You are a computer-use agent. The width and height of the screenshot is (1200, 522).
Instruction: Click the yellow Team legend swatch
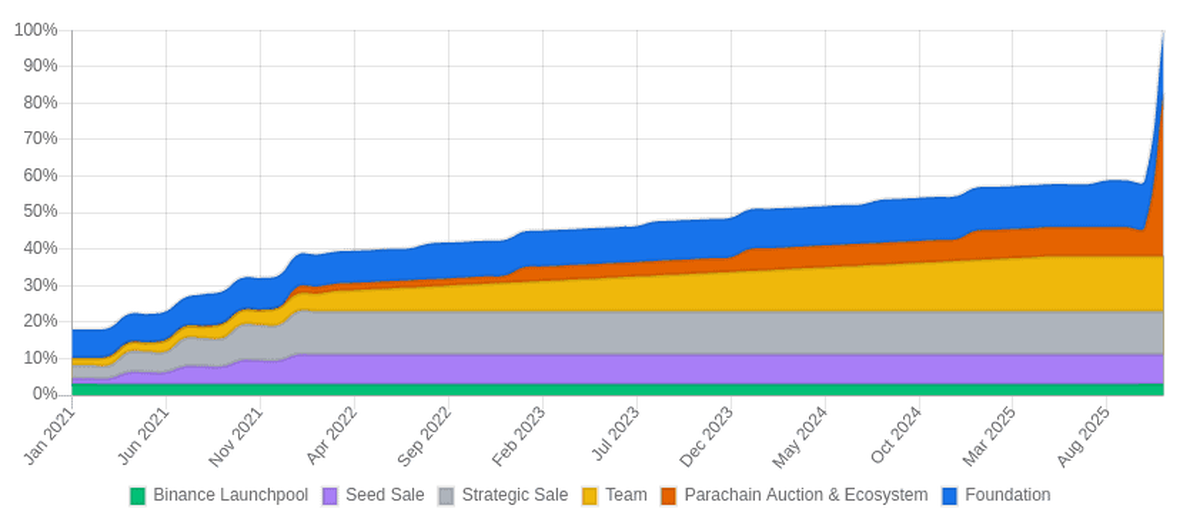coord(591,495)
